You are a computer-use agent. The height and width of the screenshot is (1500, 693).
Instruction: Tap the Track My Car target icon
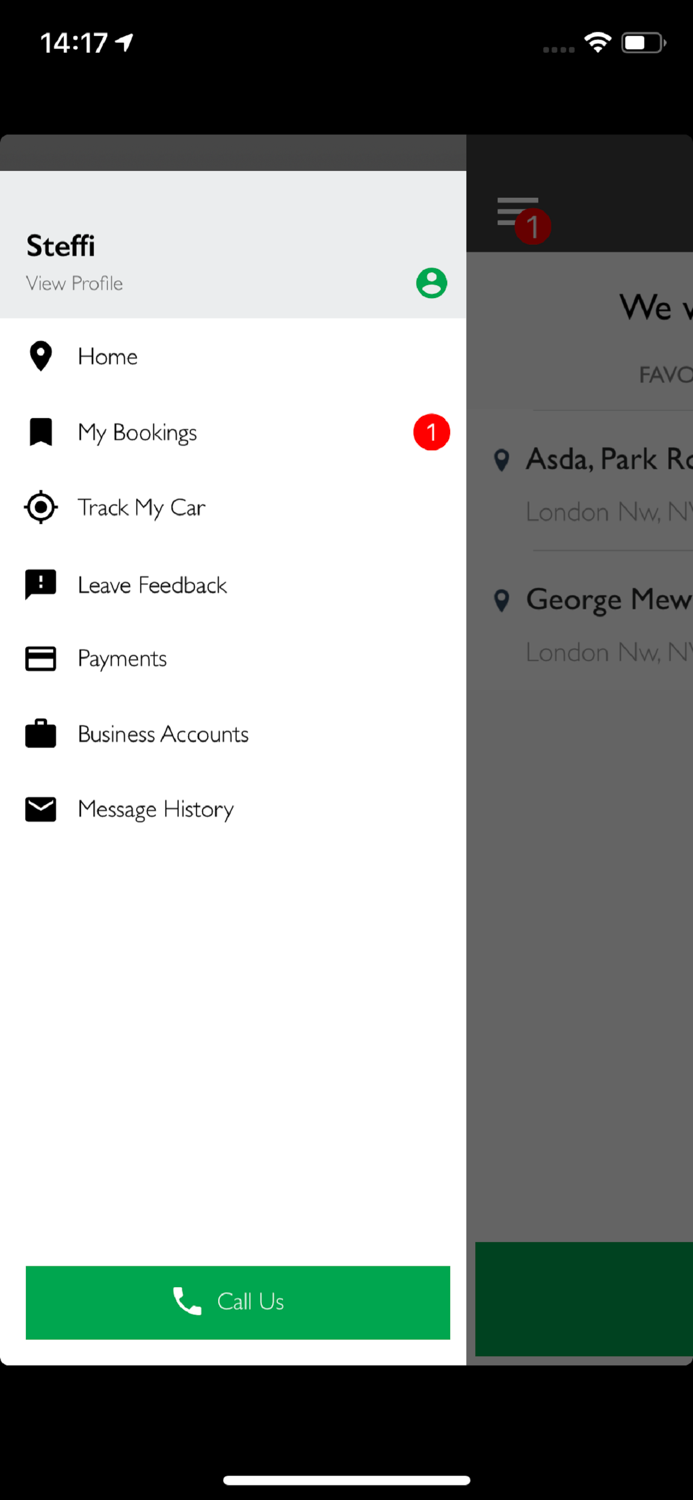41,508
